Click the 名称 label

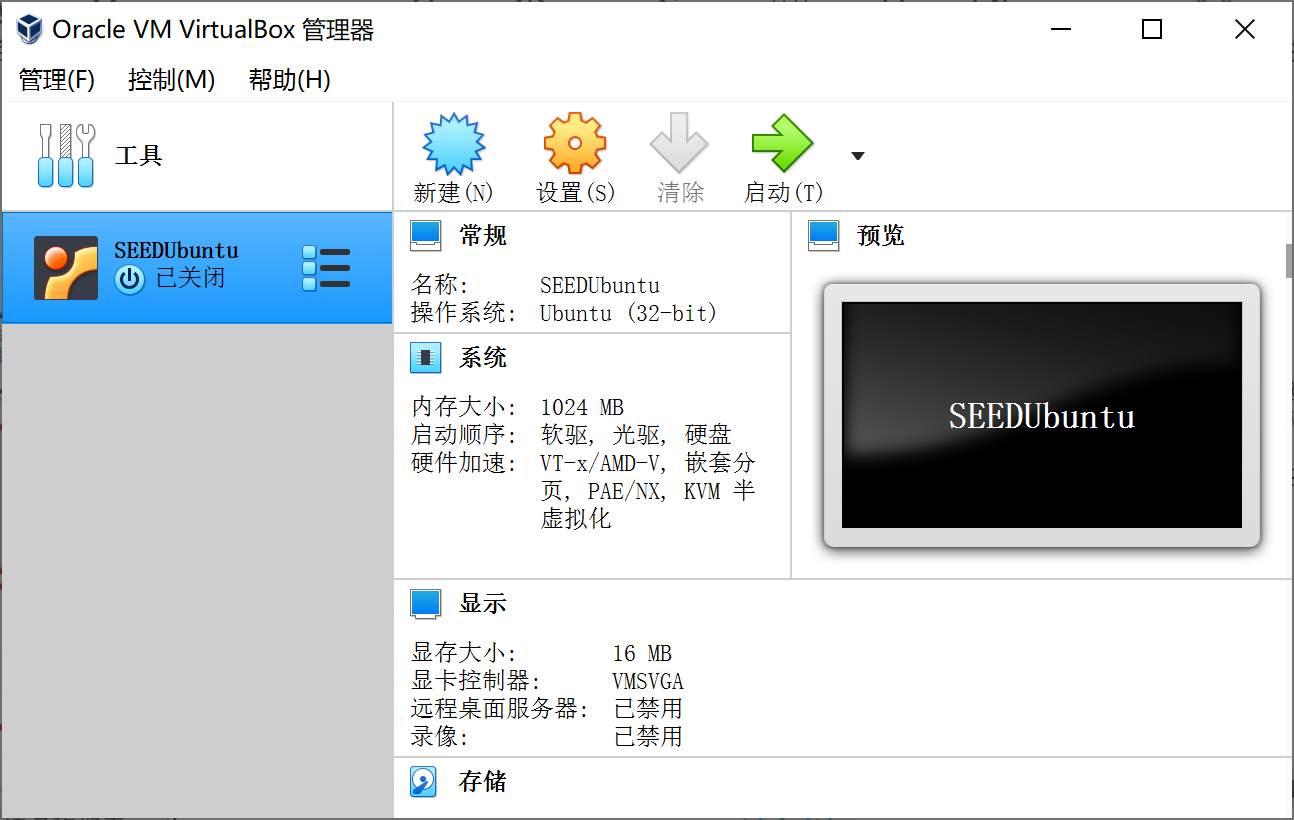tap(441, 286)
